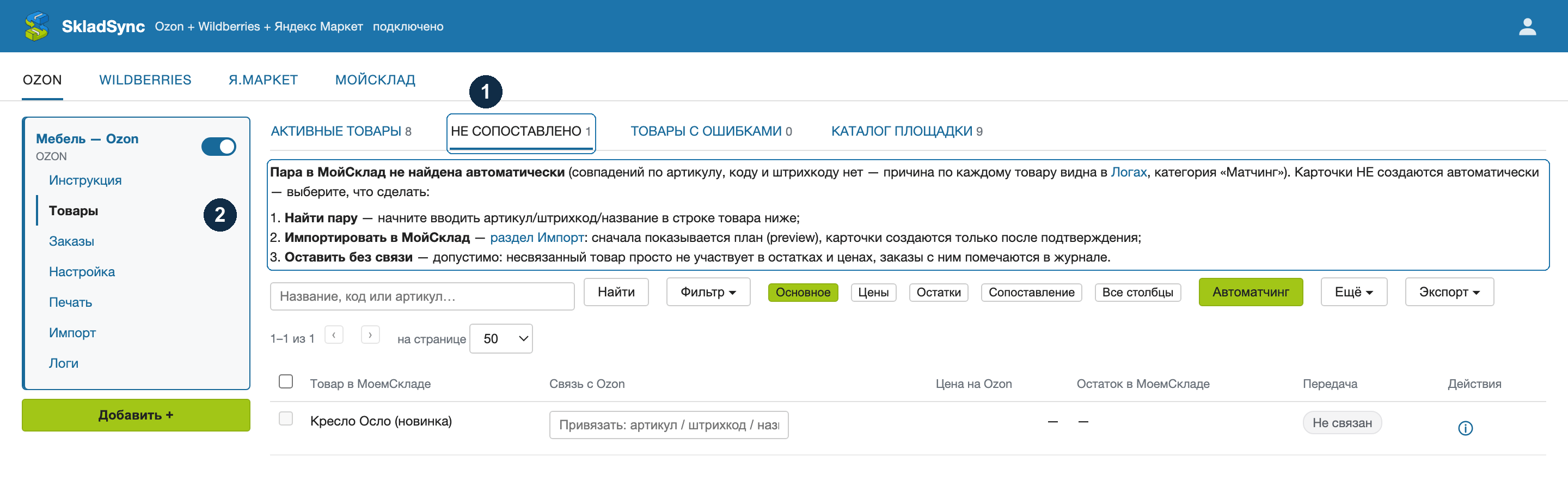Viewport: 1568px width, 486px height.
Task: Select the Цены column preset
Action: (x=873, y=293)
